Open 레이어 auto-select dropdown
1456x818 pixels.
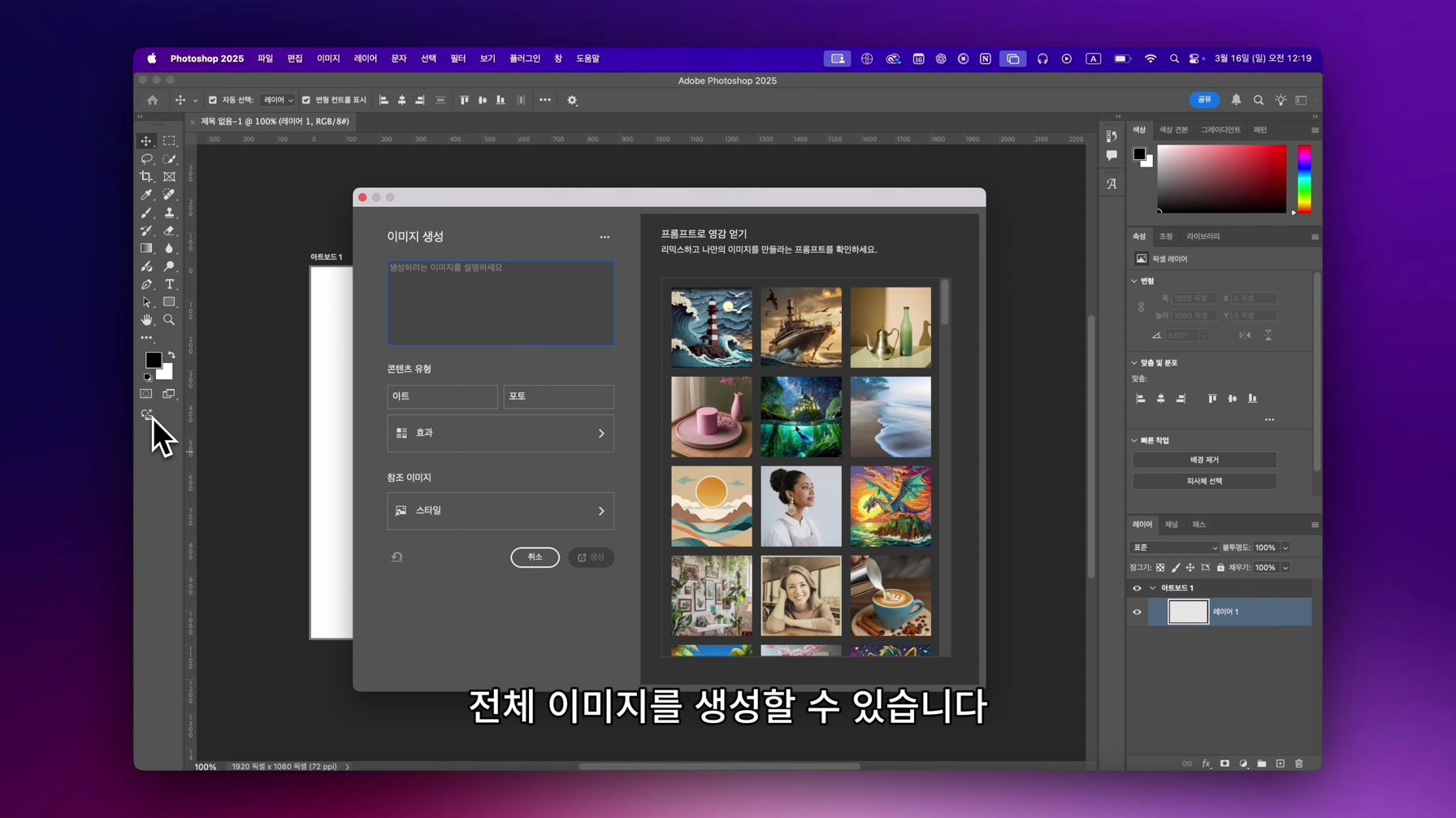(278, 100)
